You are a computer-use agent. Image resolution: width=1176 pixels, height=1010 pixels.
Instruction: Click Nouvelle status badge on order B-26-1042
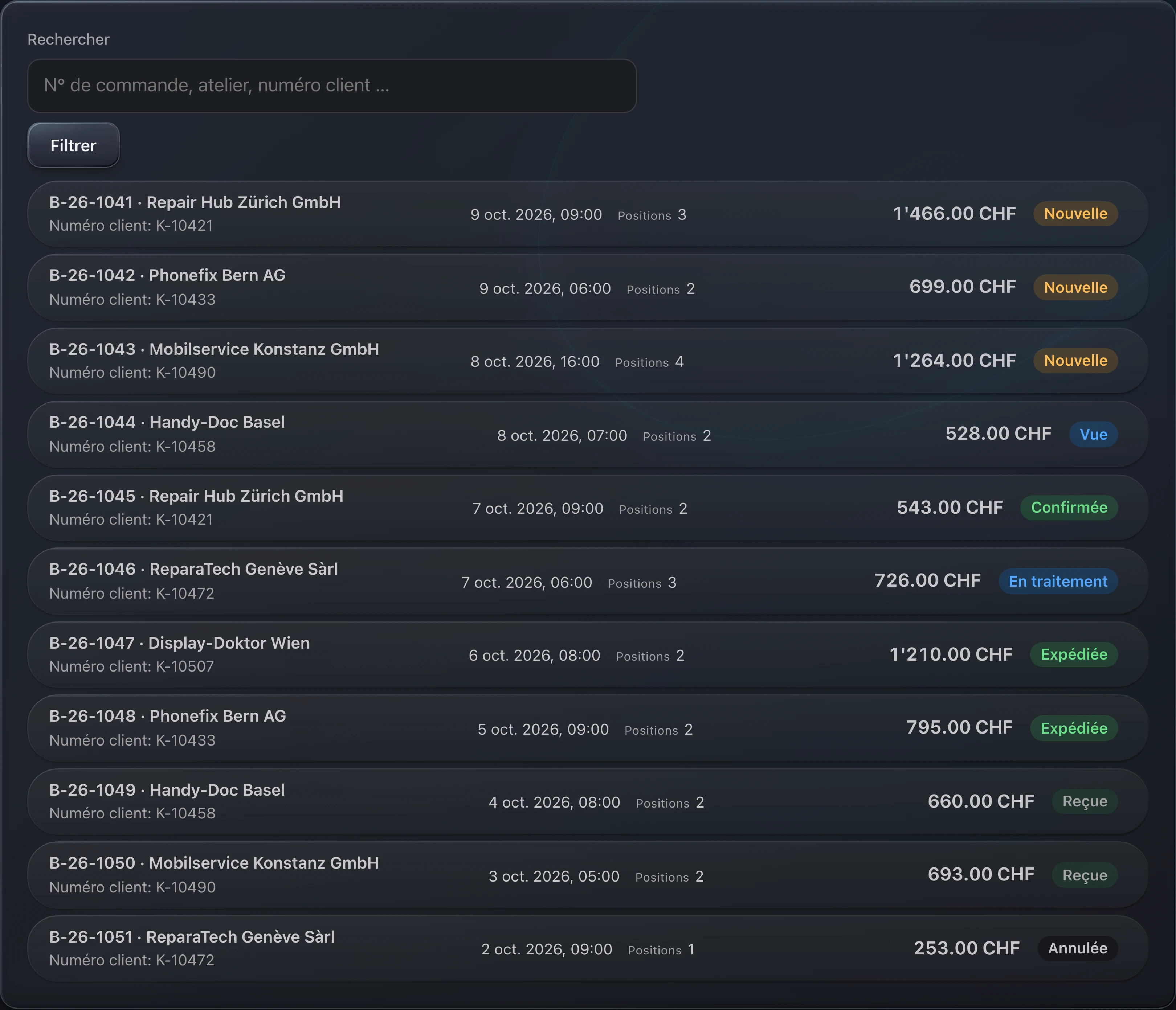[1075, 288]
